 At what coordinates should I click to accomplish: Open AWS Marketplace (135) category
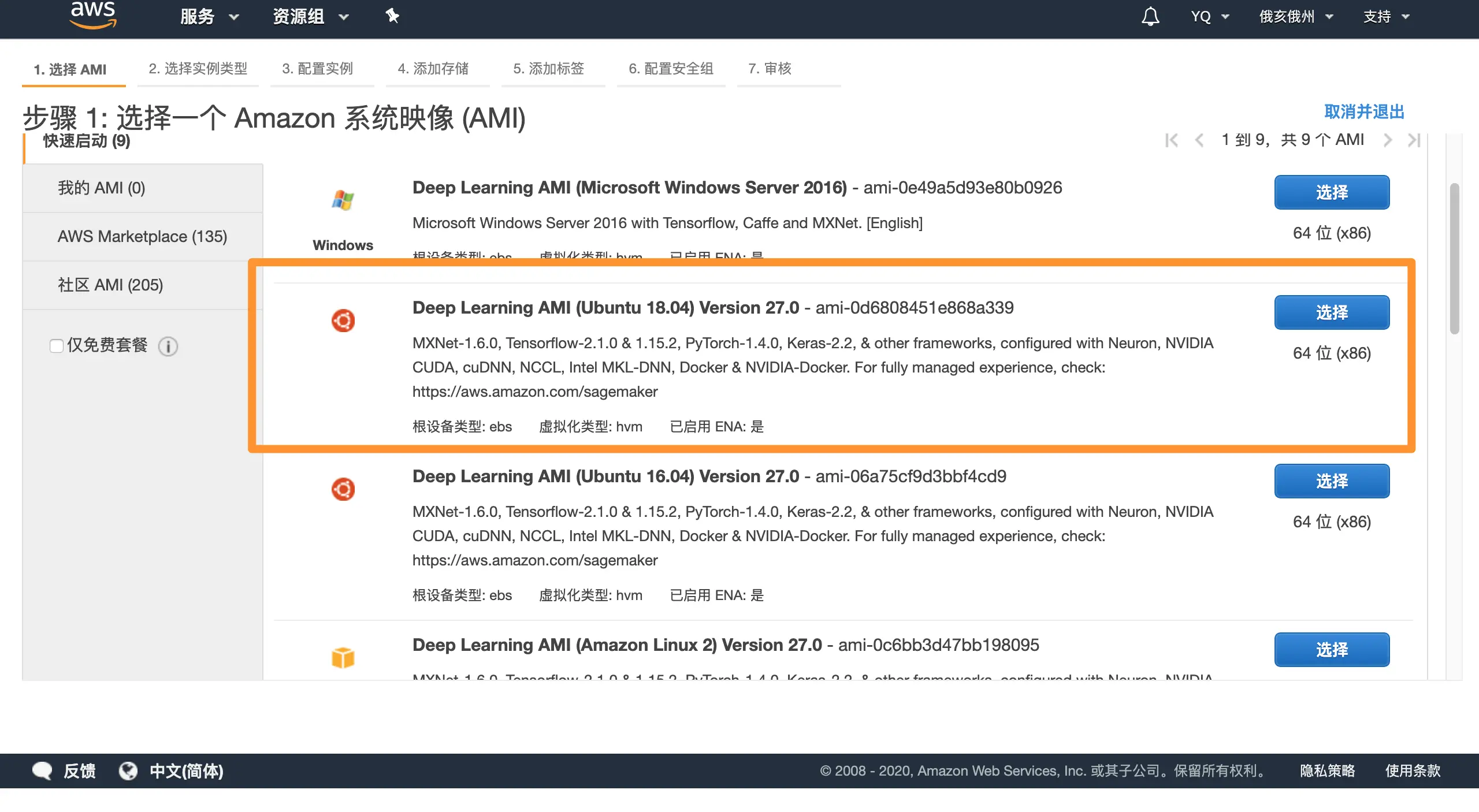(x=142, y=236)
